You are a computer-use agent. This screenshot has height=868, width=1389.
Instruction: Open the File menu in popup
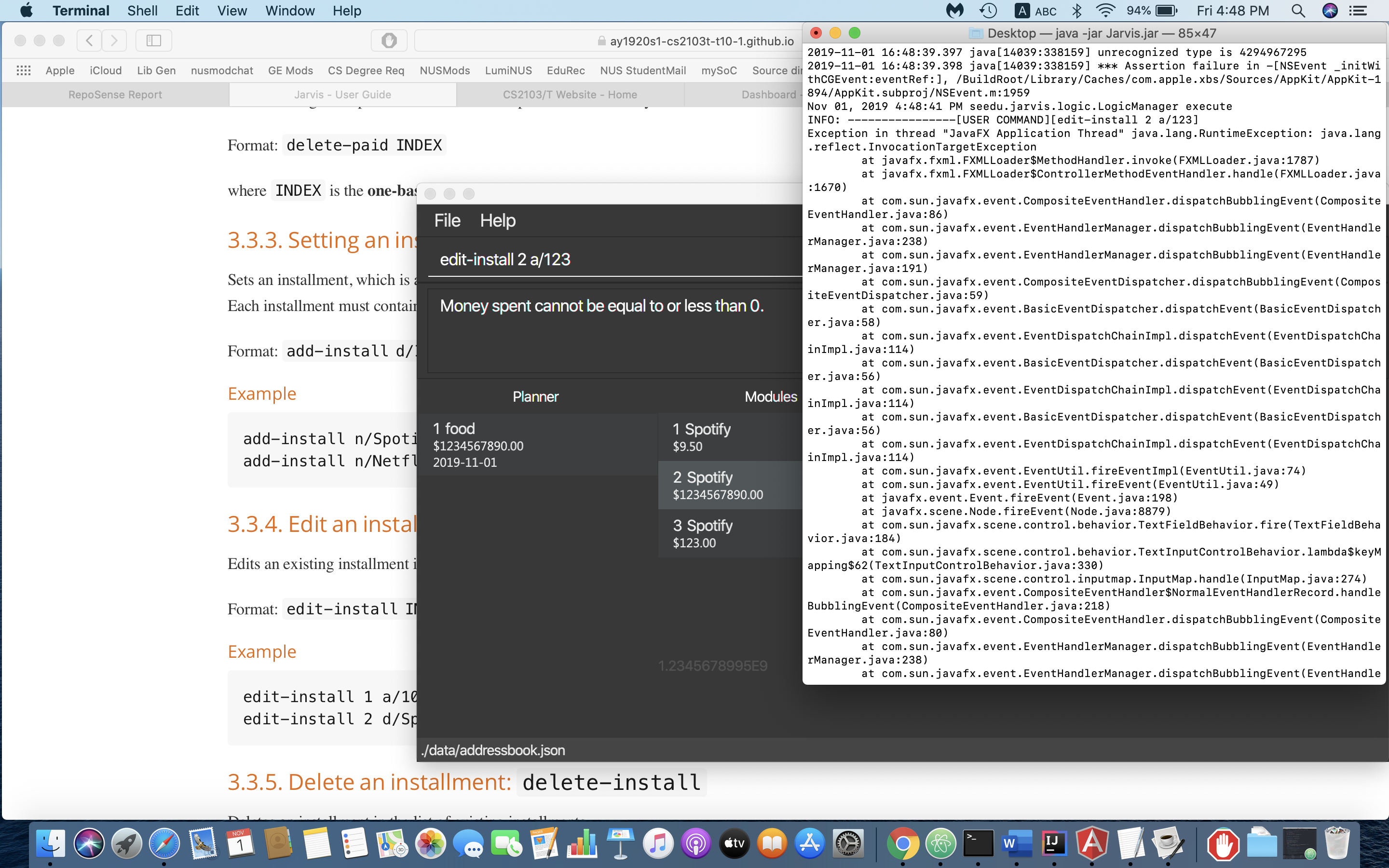pos(446,220)
